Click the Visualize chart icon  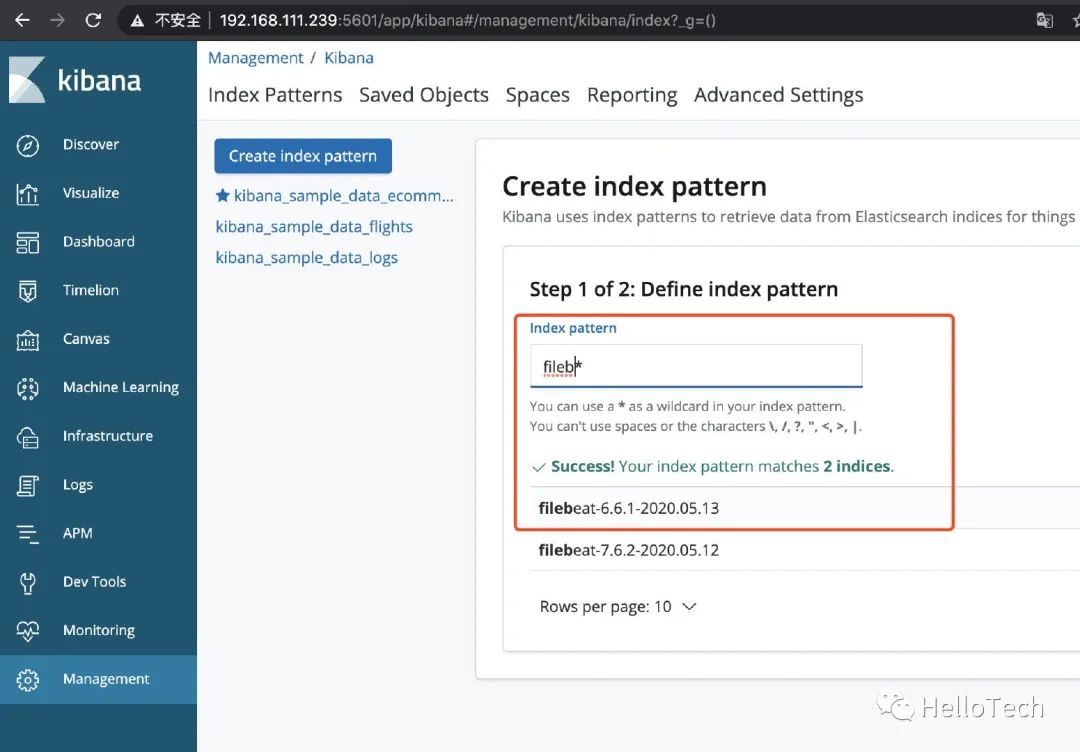click(28, 194)
